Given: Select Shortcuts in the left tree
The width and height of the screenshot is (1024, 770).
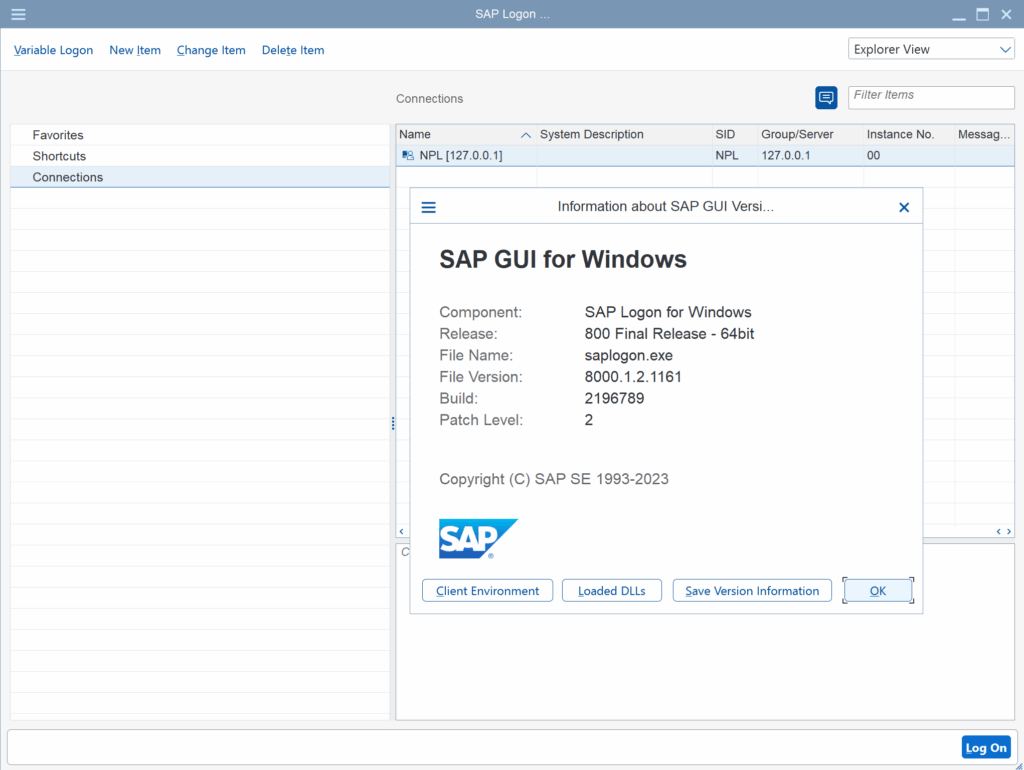Looking at the screenshot, I should point(200,156).
